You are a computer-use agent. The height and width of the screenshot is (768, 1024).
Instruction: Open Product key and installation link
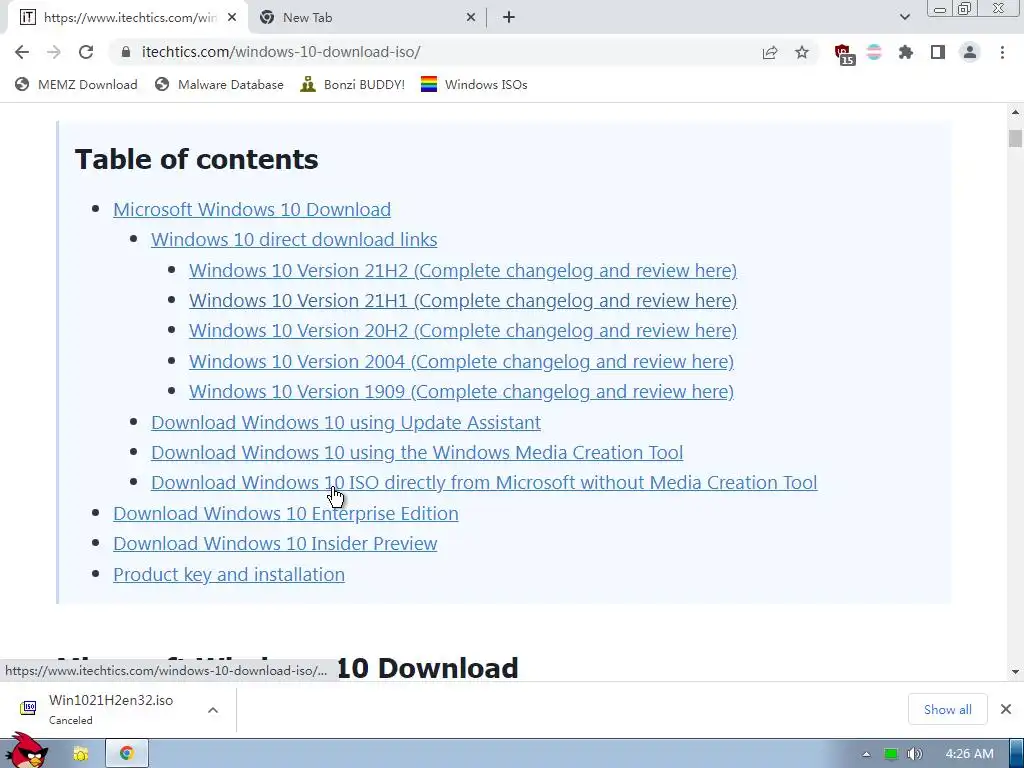[229, 574]
